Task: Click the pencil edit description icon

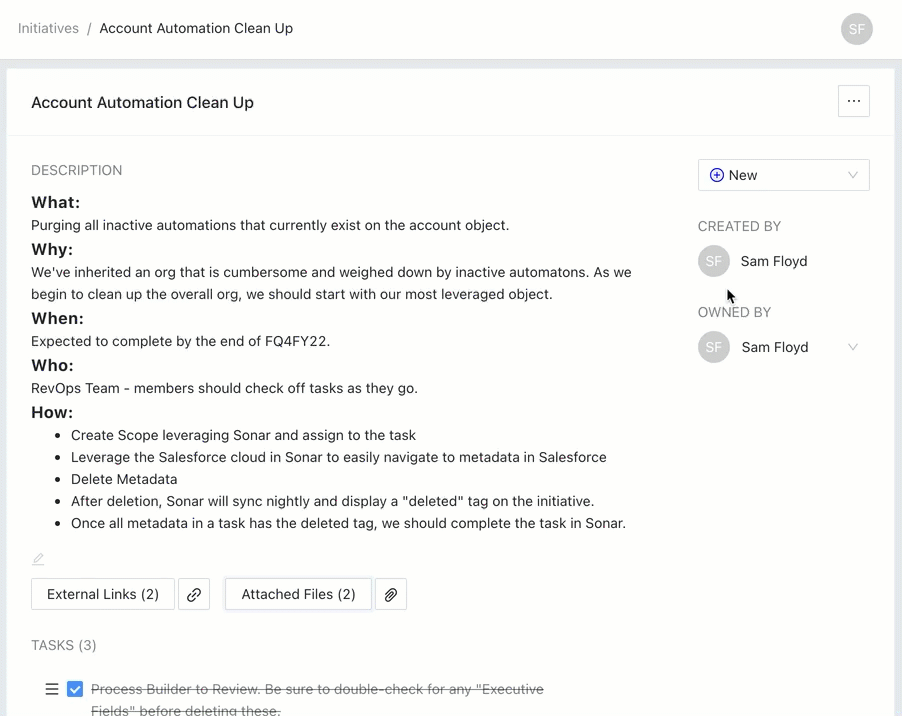Action: (38, 559)
